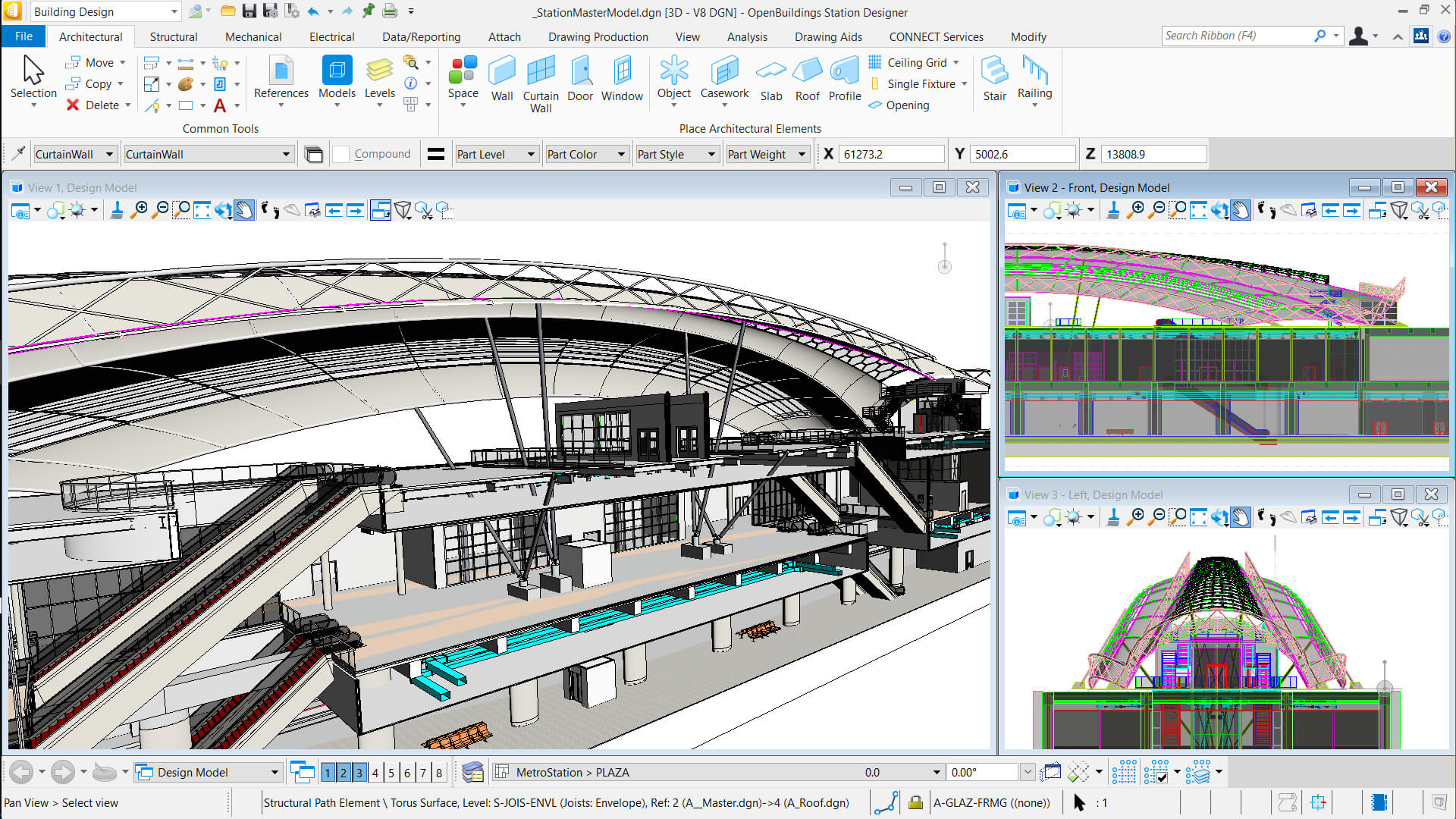Image resolution: width=1456 pixels, height=819 pixels.
Task: Expand the Part Level dropdown
Action: point(531,154)
